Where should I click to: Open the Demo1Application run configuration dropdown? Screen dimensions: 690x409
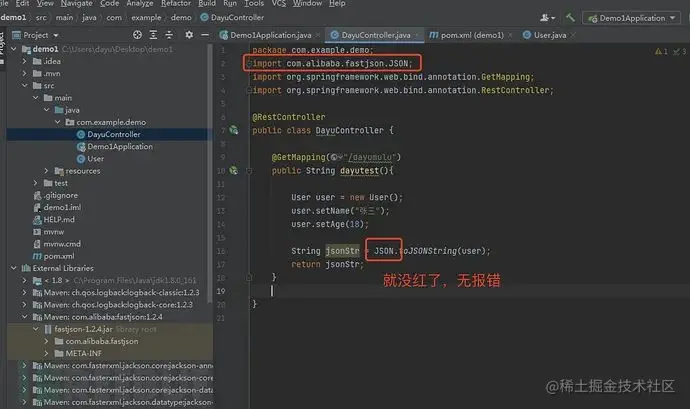(x=631, y=18)
